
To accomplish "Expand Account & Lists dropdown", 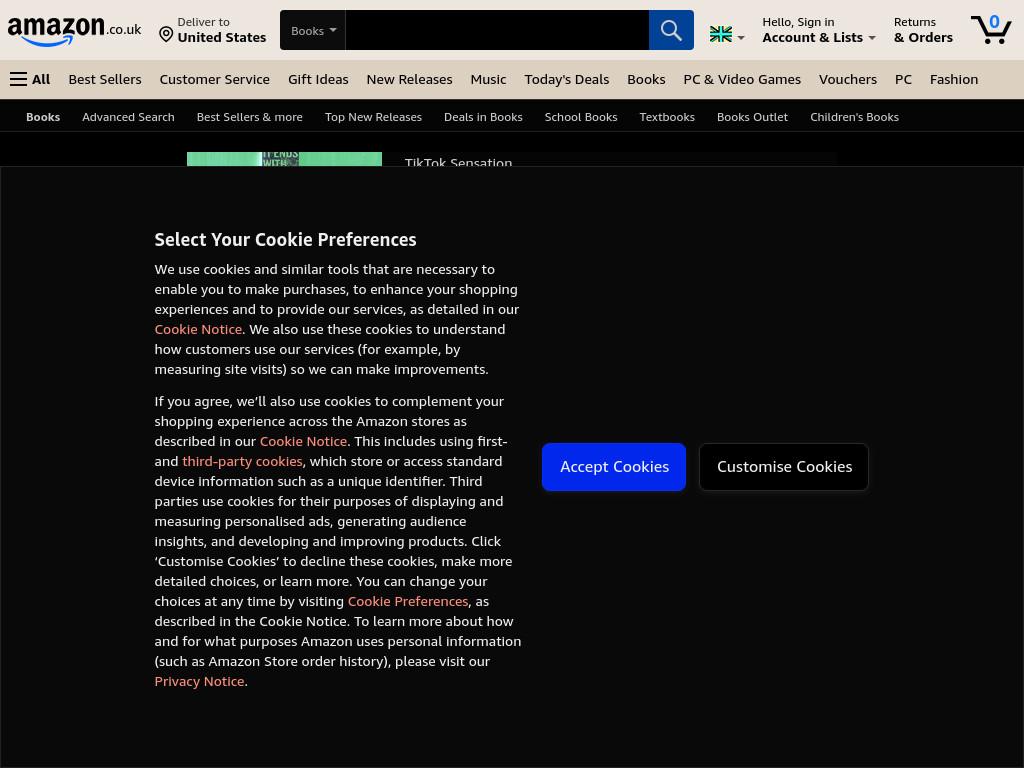I will coord(818,30).
